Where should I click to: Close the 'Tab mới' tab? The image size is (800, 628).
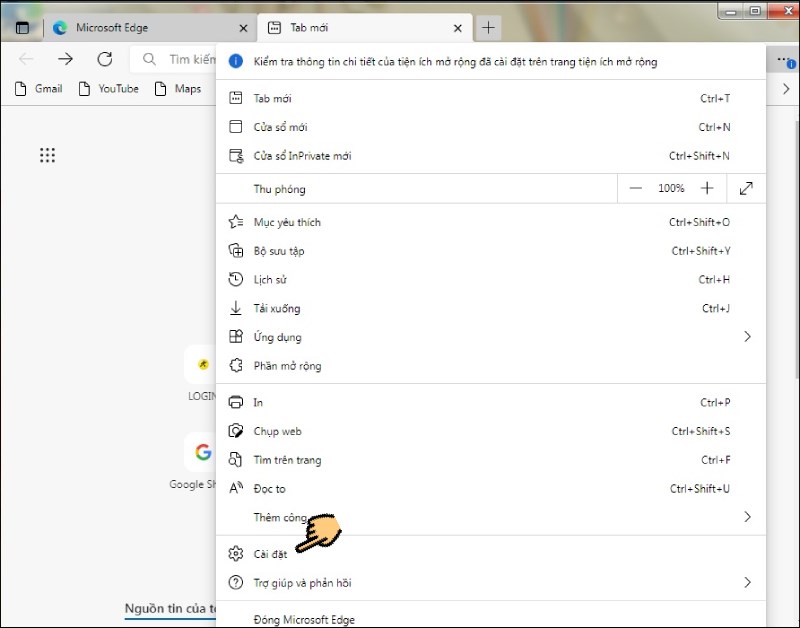(x=458, y=29)
